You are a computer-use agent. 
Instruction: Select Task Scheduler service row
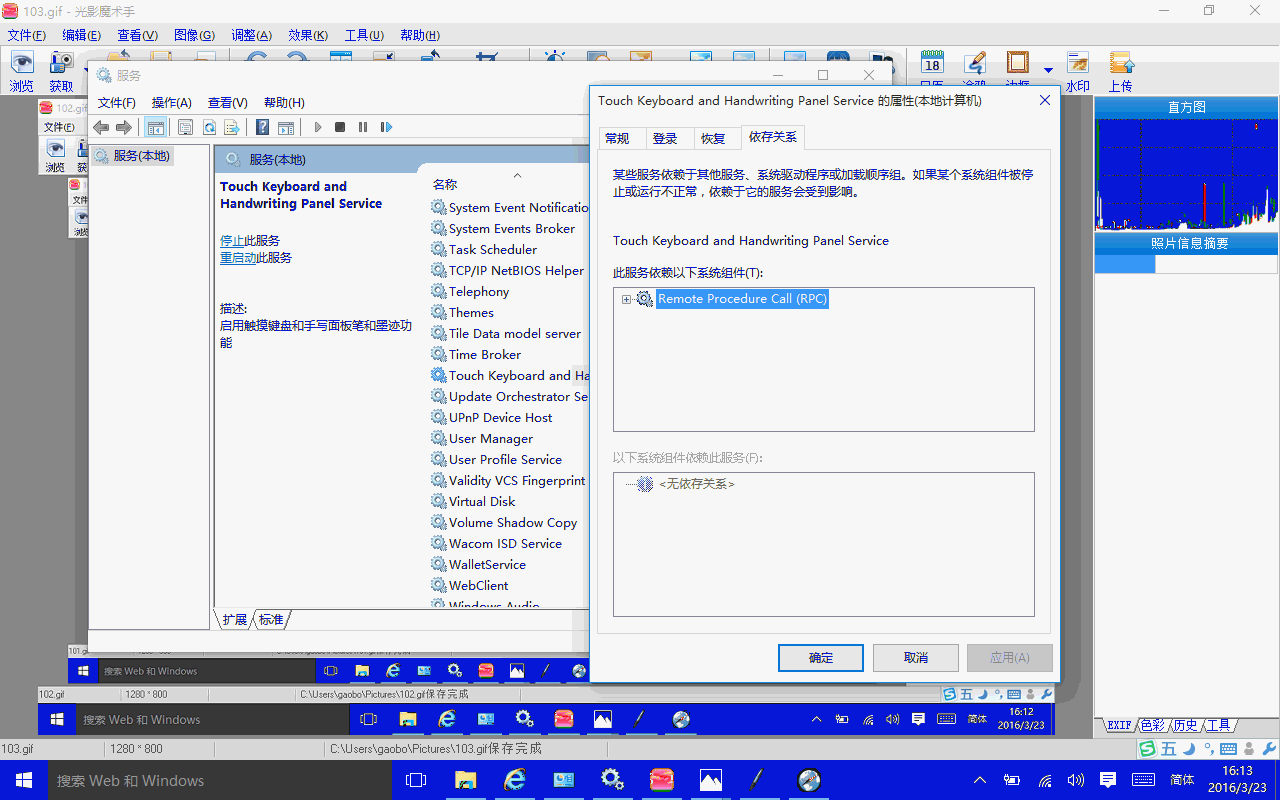(x=493, y=250)
